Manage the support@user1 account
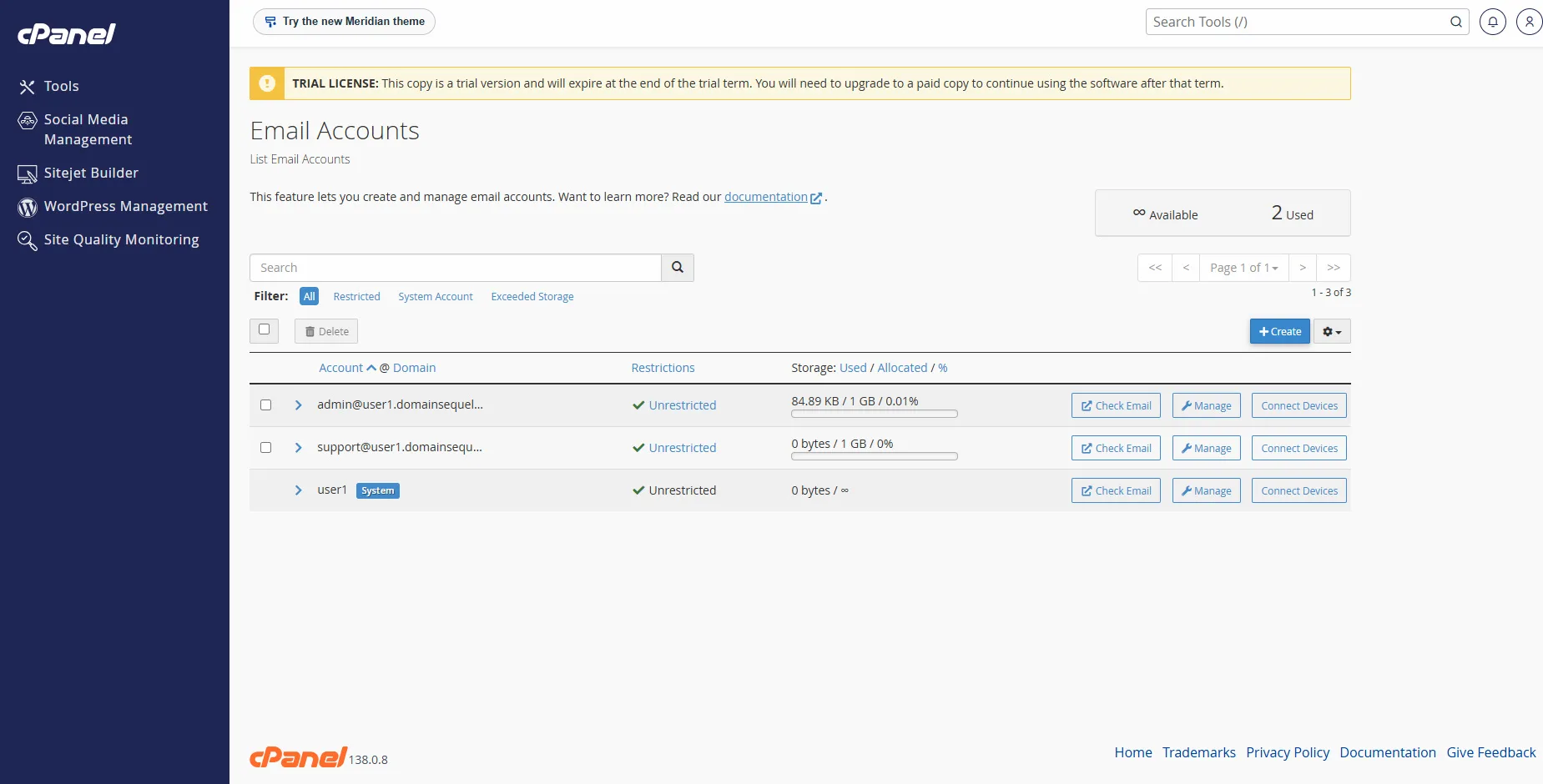This screenshot has width=1543, height=784. tap(1206, 448)
